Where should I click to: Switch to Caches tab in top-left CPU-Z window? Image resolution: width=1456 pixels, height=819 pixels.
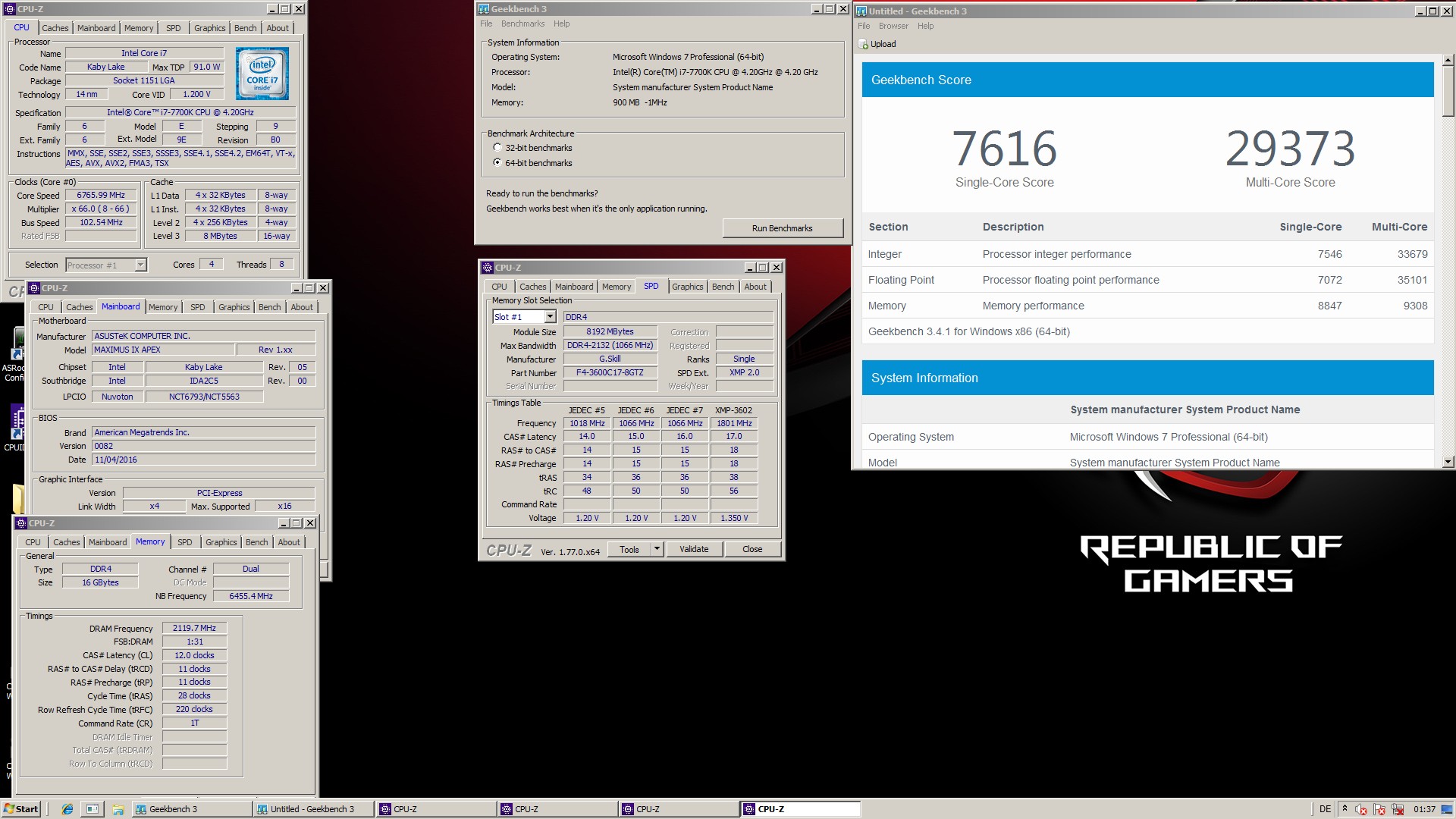[x=55, y=28]
